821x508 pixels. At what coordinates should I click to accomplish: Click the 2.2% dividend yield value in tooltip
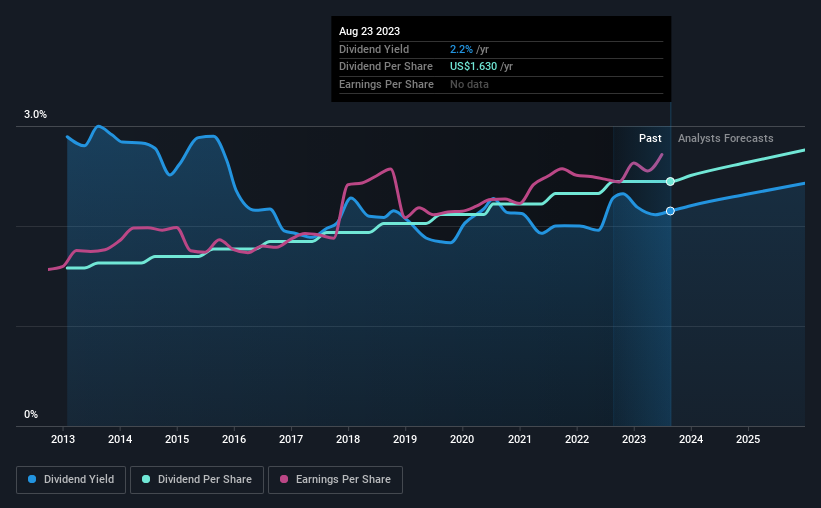click(x=461, y=49)
